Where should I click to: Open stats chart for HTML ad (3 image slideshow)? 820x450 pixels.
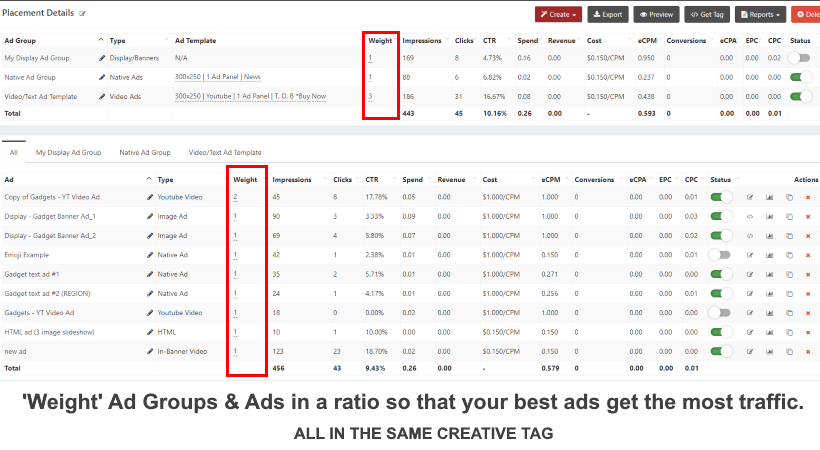point(769,332)
